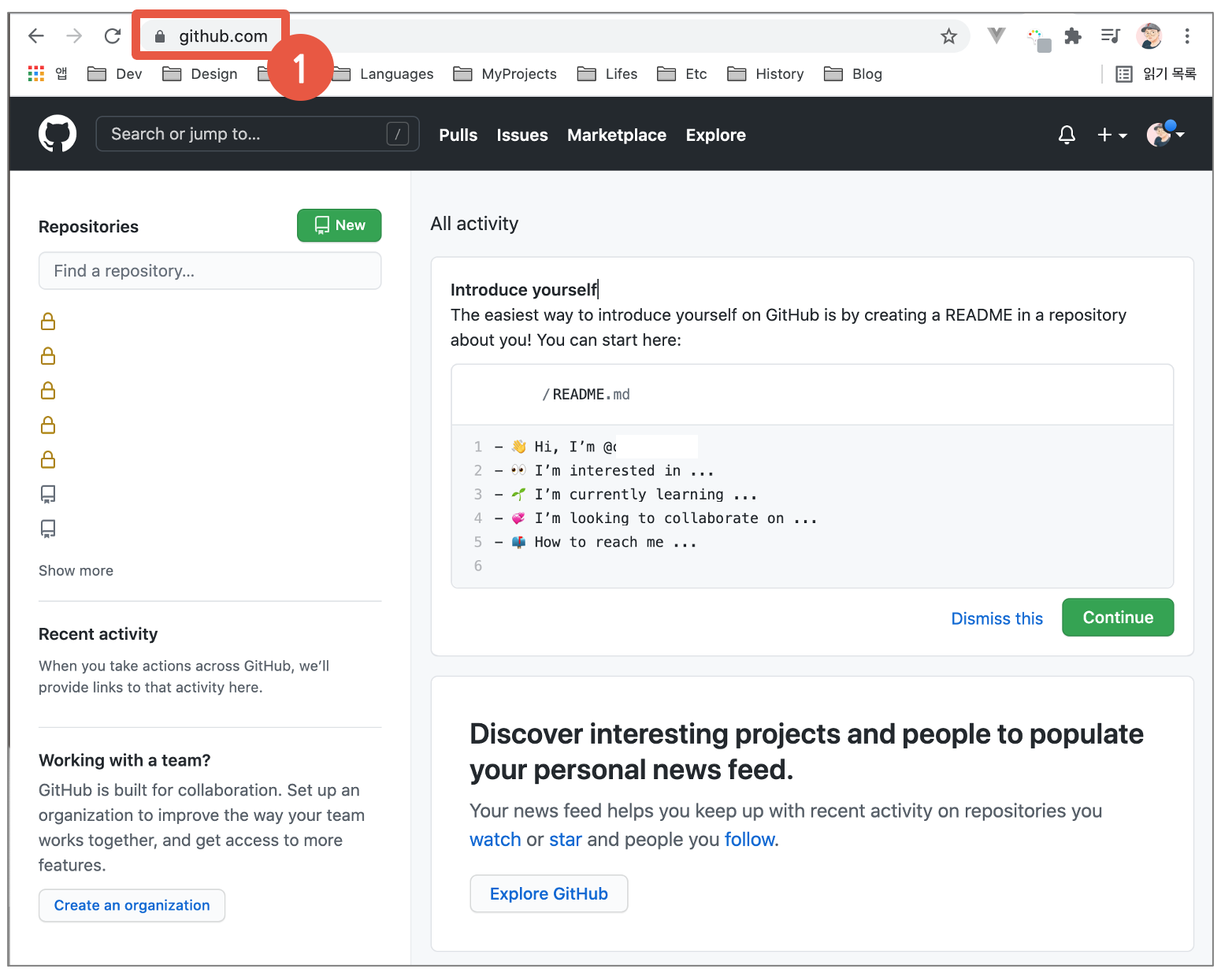Click the Explore GitHub button
The width and height of the screenshot is (1221, 980).
tap(549, 894)
